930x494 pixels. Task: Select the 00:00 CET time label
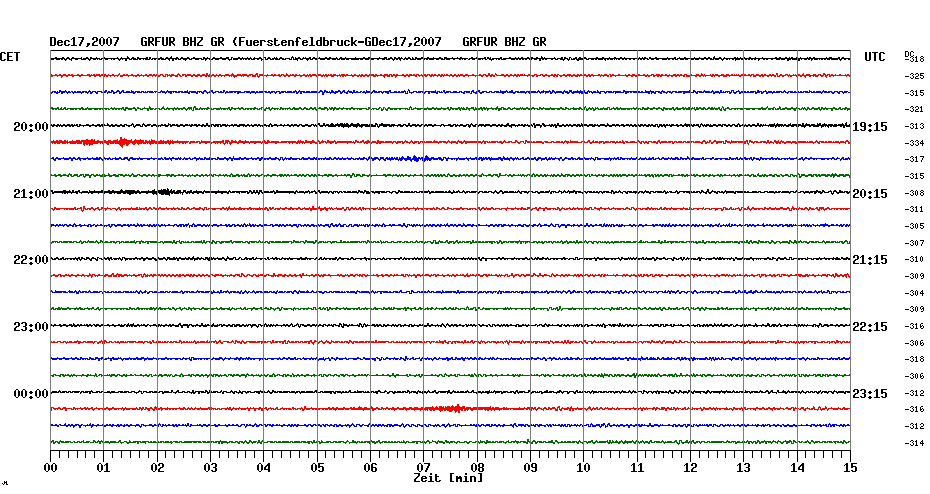(x=31, y=394)
